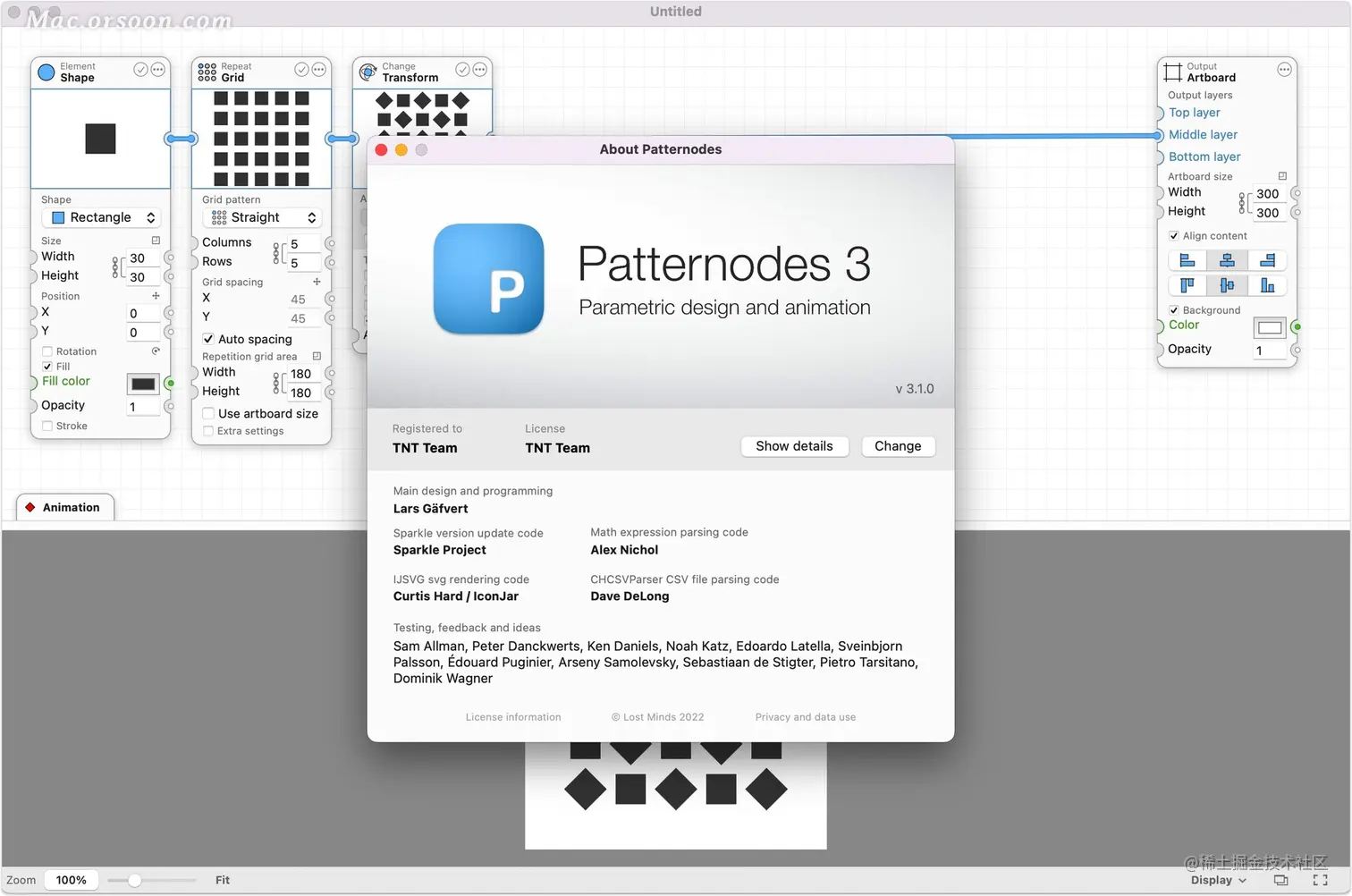
Task: Click the Shape node preview thumbnail
Action: point(101,139)
